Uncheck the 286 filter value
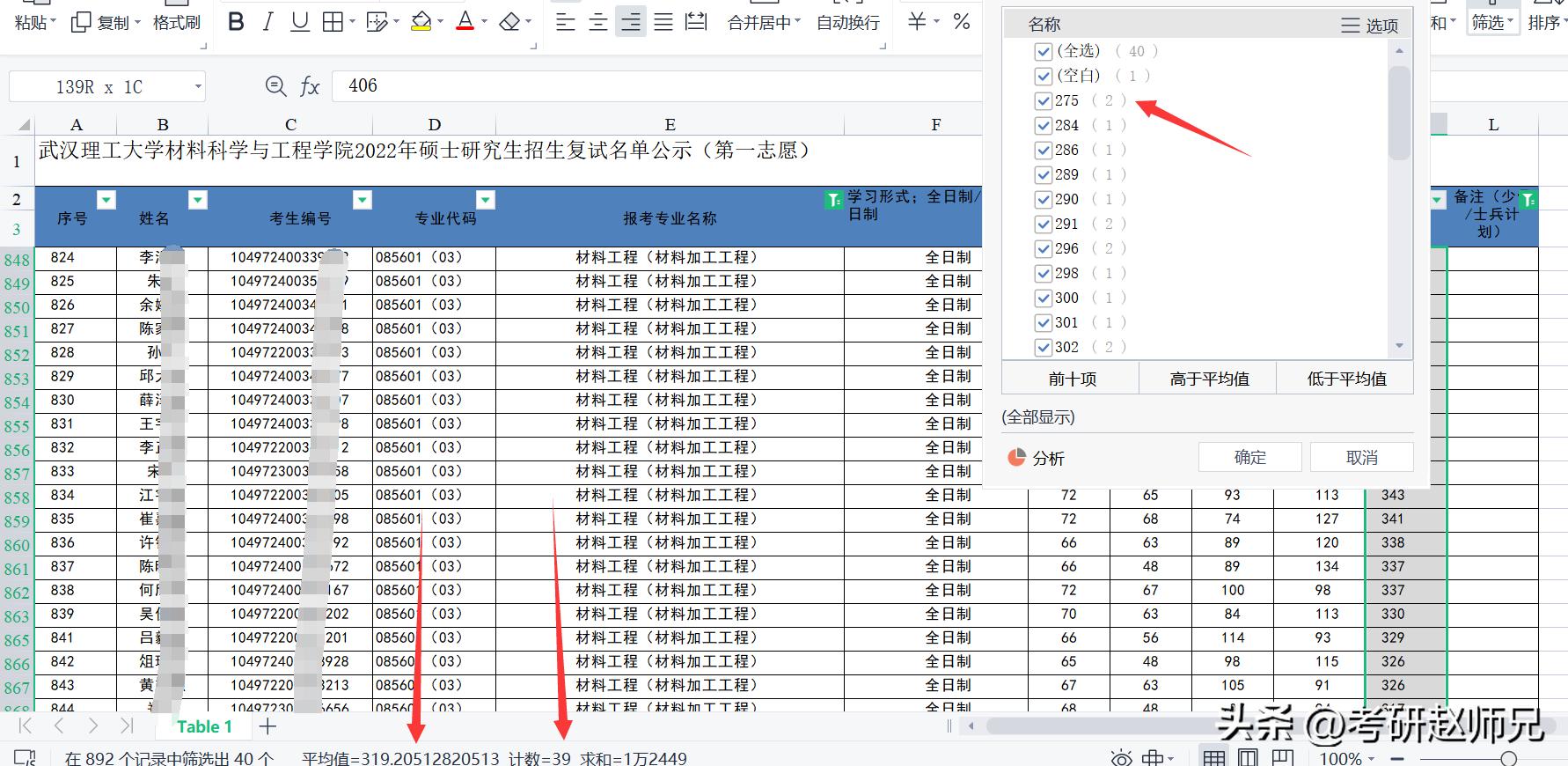Viewport: 1568px width, 766px height. point(1044,150)
